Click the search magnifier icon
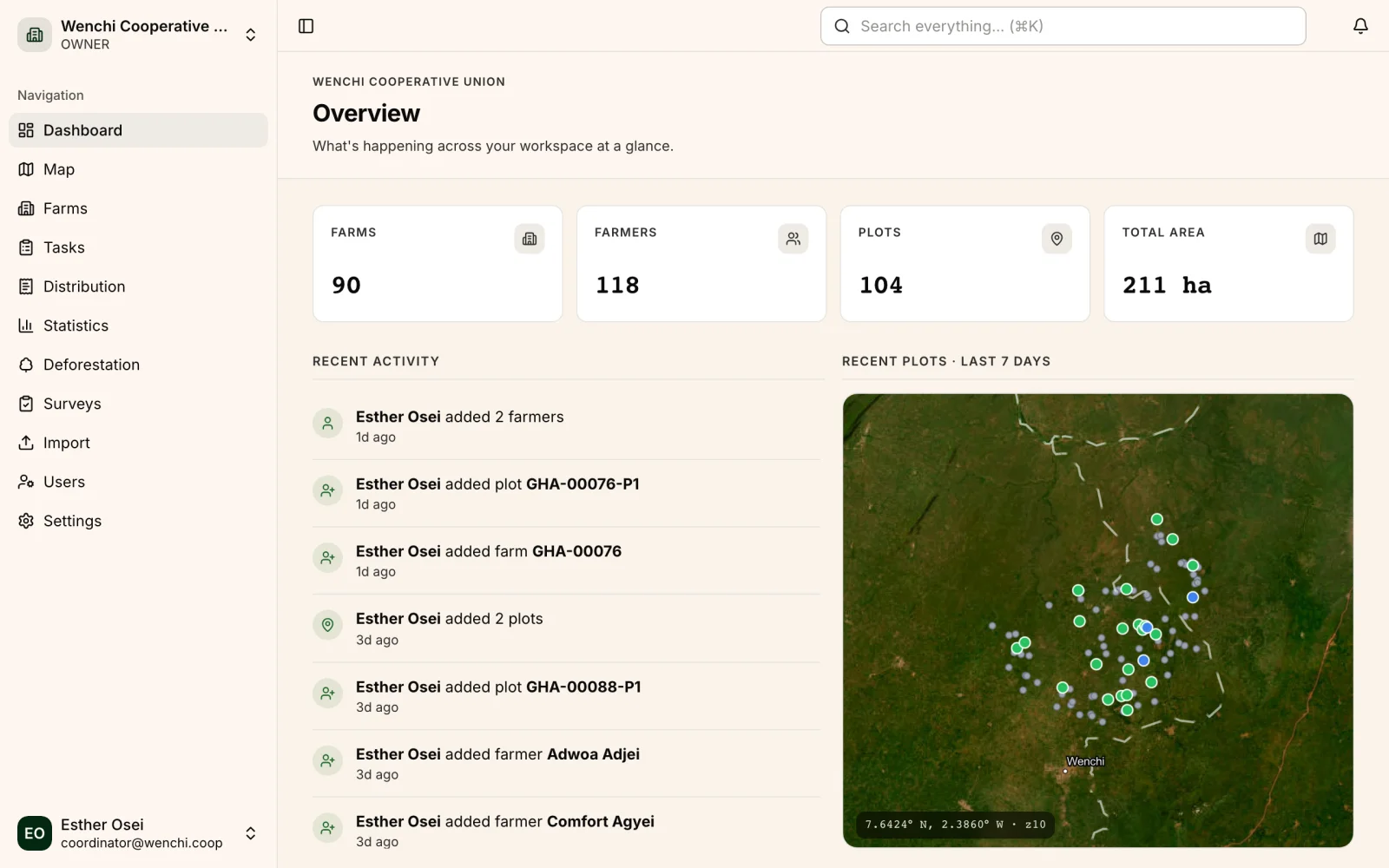 pos(841,26)
